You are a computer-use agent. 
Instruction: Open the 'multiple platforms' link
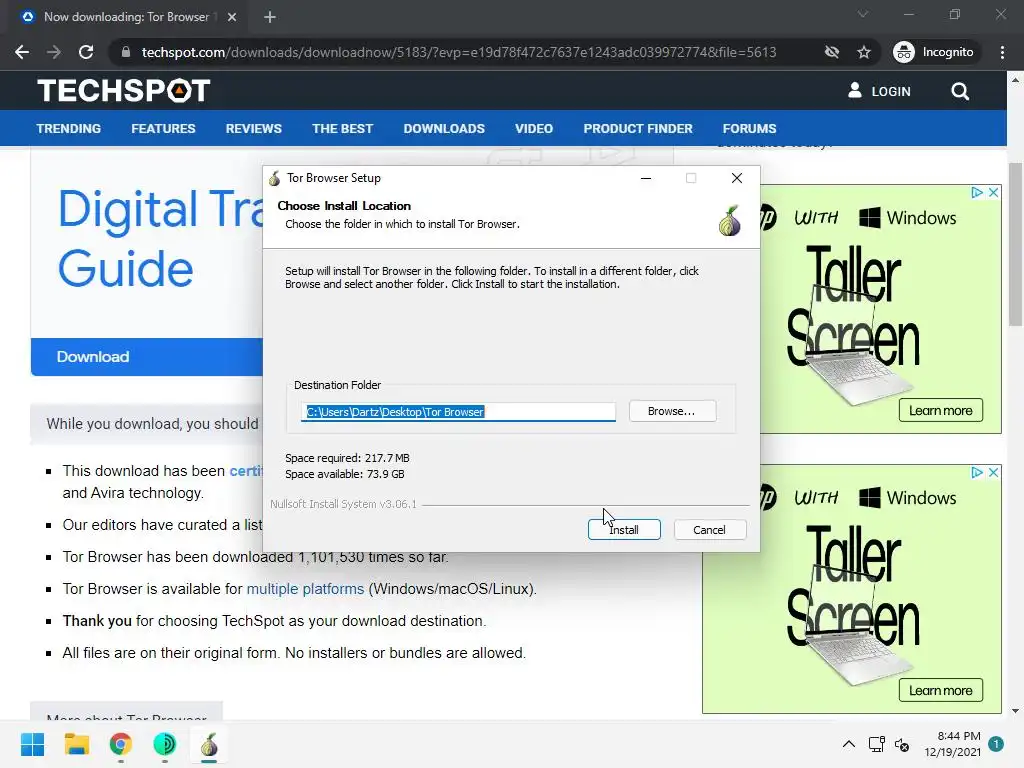305,589
